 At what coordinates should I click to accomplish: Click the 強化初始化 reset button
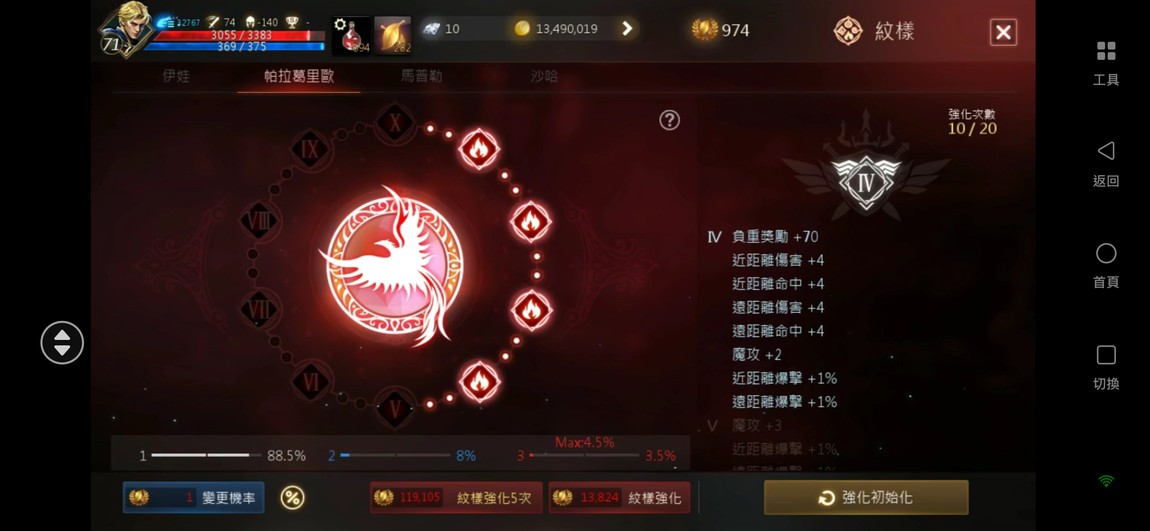click(x=866, y=498)
